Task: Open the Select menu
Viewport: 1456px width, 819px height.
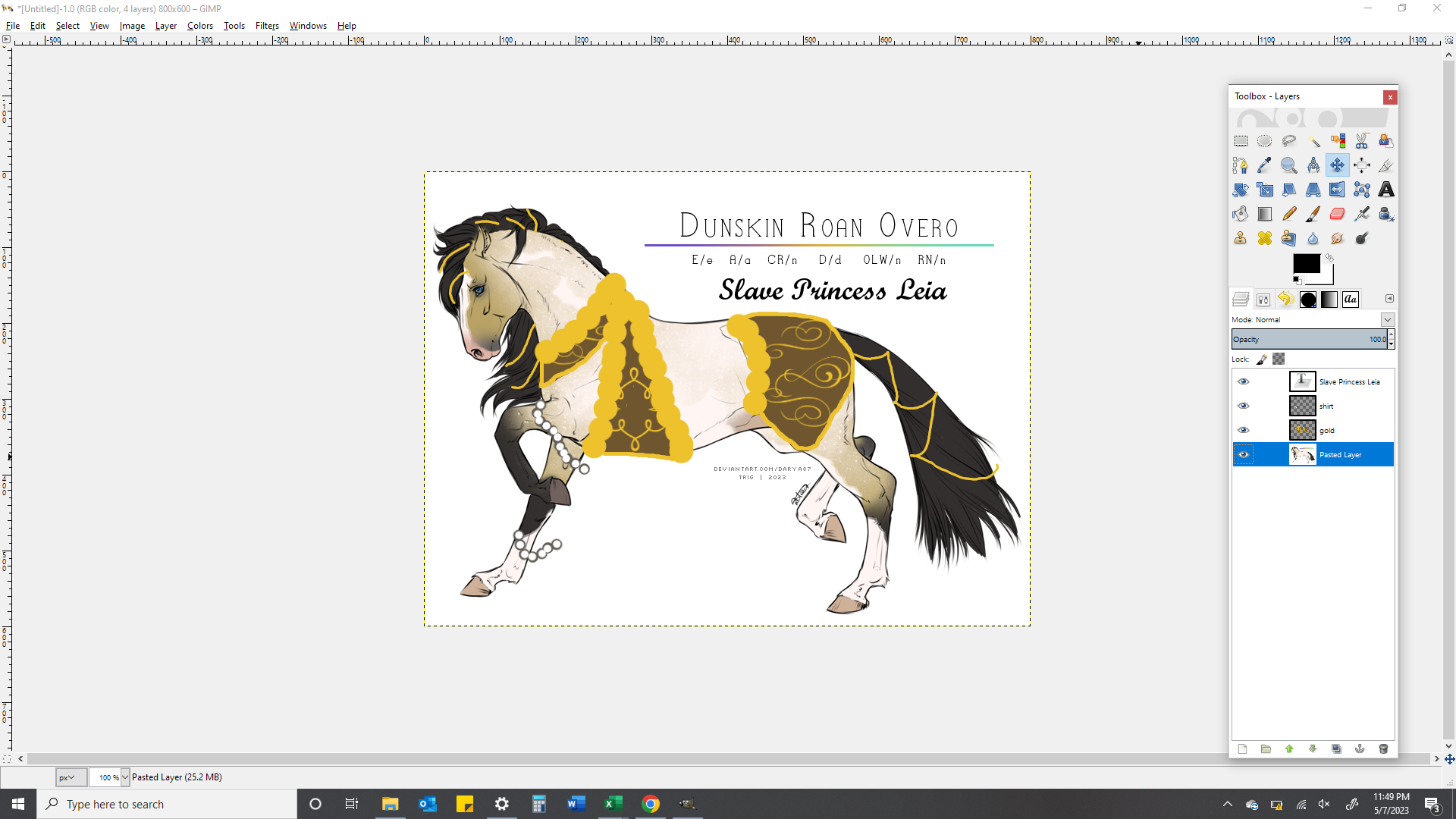Action: coord(67,26)
